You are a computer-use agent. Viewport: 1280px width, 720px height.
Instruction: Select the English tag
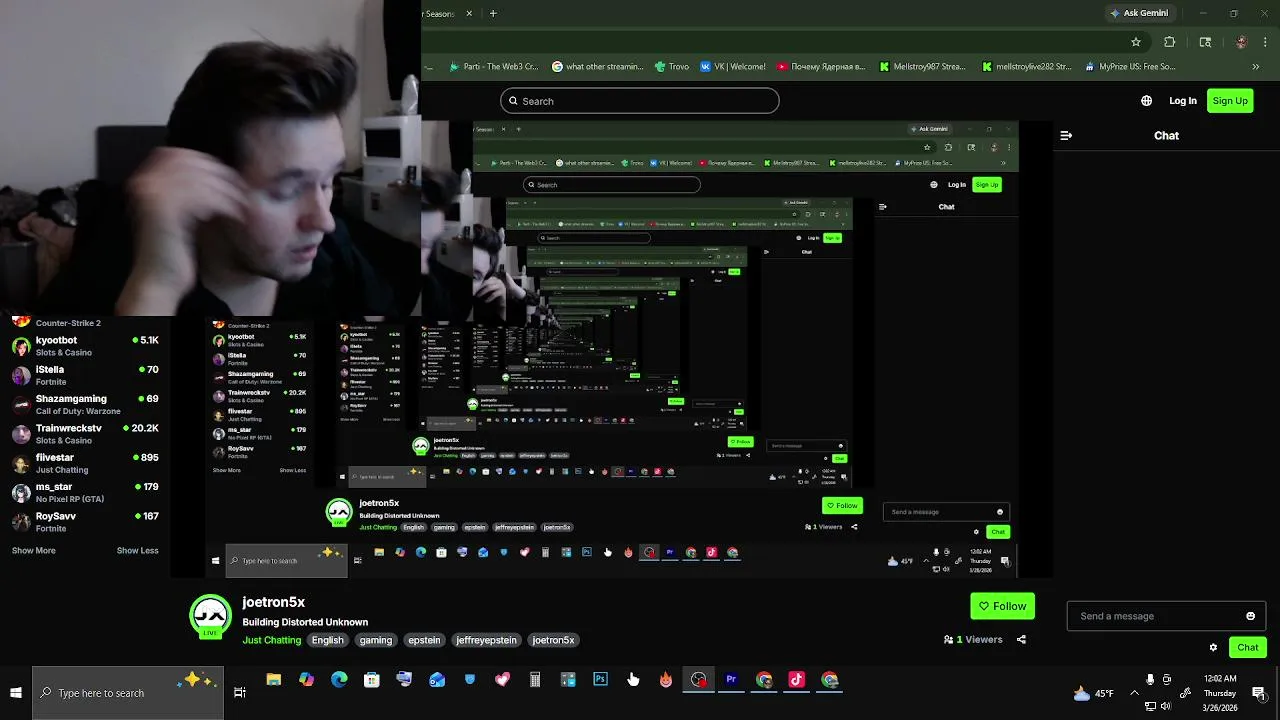tap(327, 640)
